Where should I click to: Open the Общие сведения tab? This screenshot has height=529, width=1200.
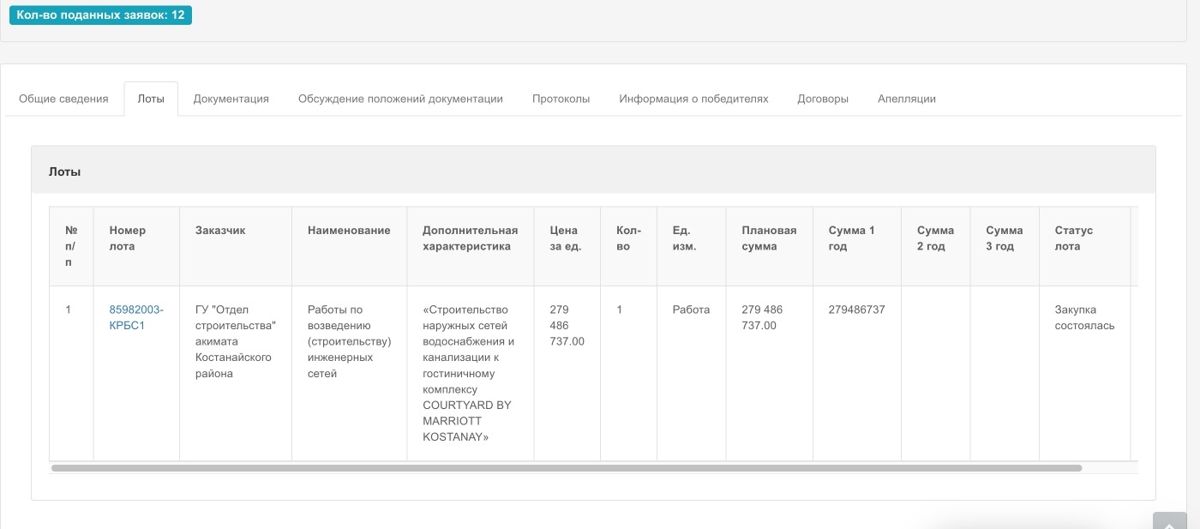(x=64, y=99)
